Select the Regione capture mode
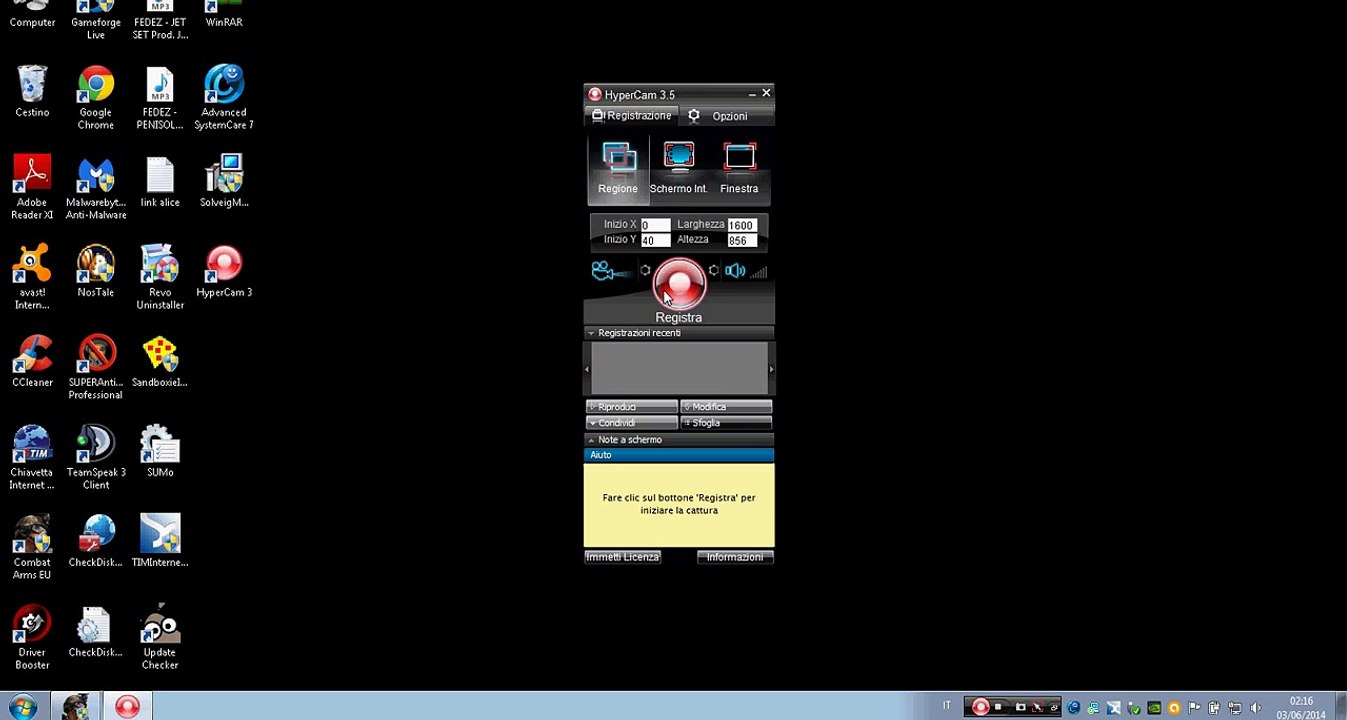The image size is (1347, 720). [x=618, y=168]
